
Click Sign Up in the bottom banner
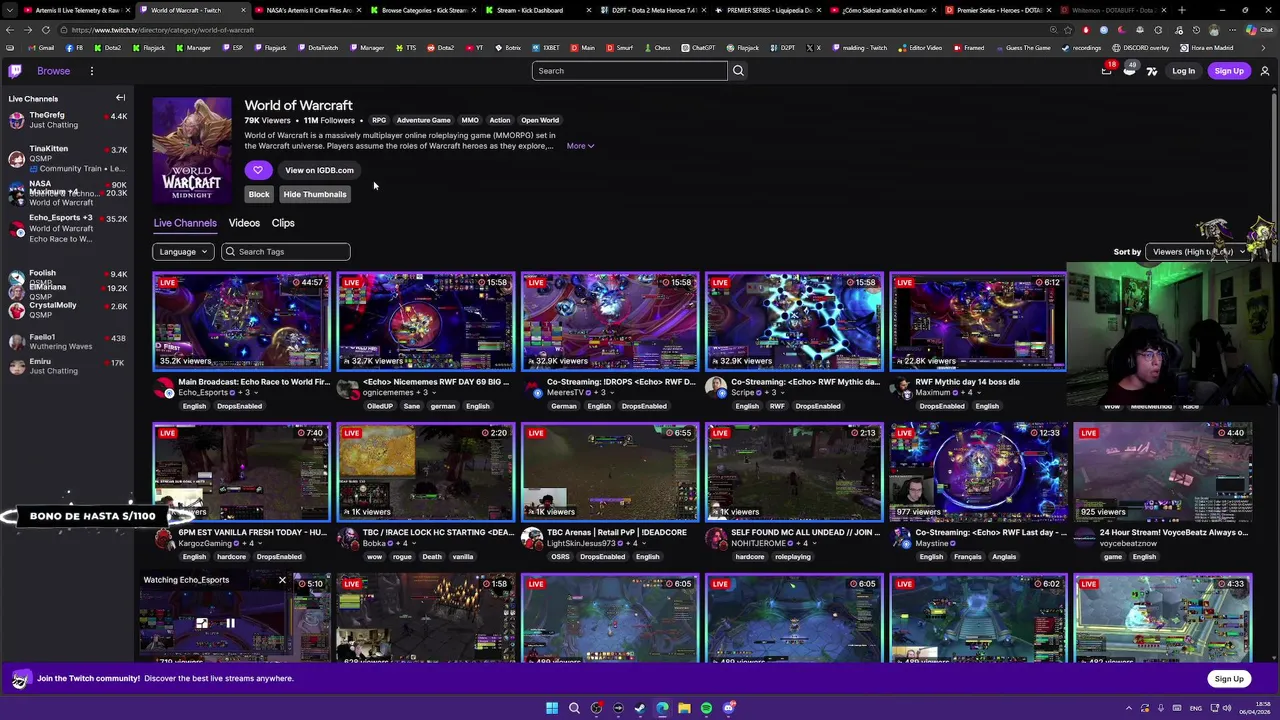point(1229,679)
